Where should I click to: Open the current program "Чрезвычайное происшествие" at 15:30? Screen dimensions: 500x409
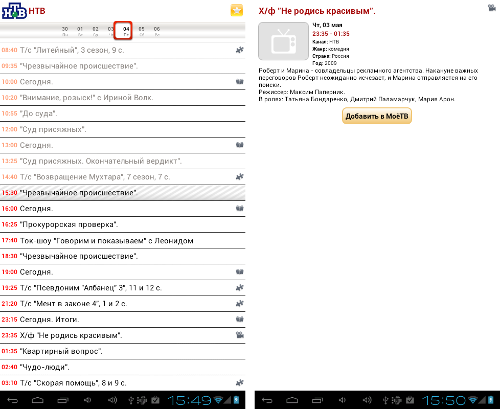pos(122,193)
